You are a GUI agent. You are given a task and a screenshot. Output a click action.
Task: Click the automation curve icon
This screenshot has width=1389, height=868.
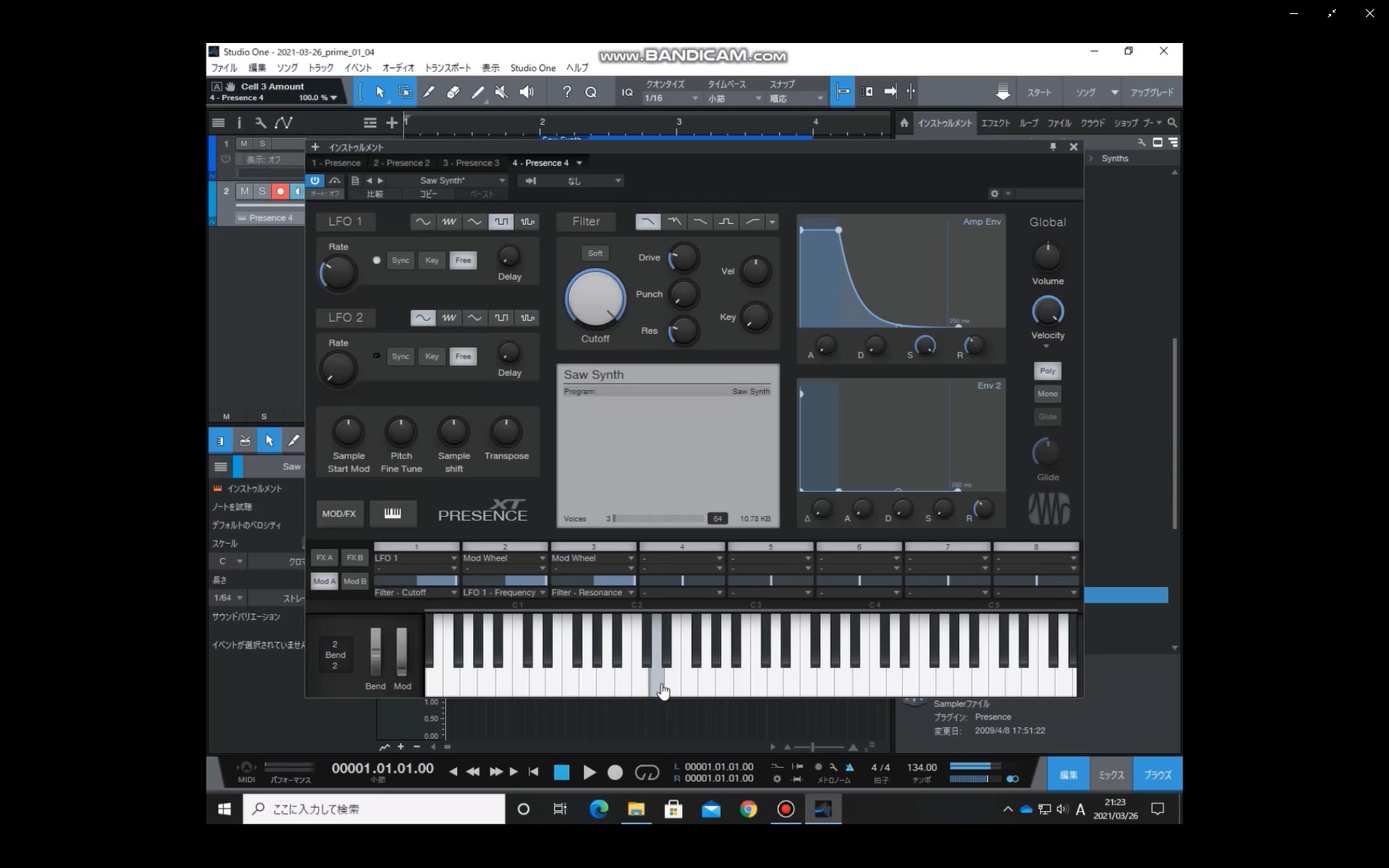click(284, 122)
